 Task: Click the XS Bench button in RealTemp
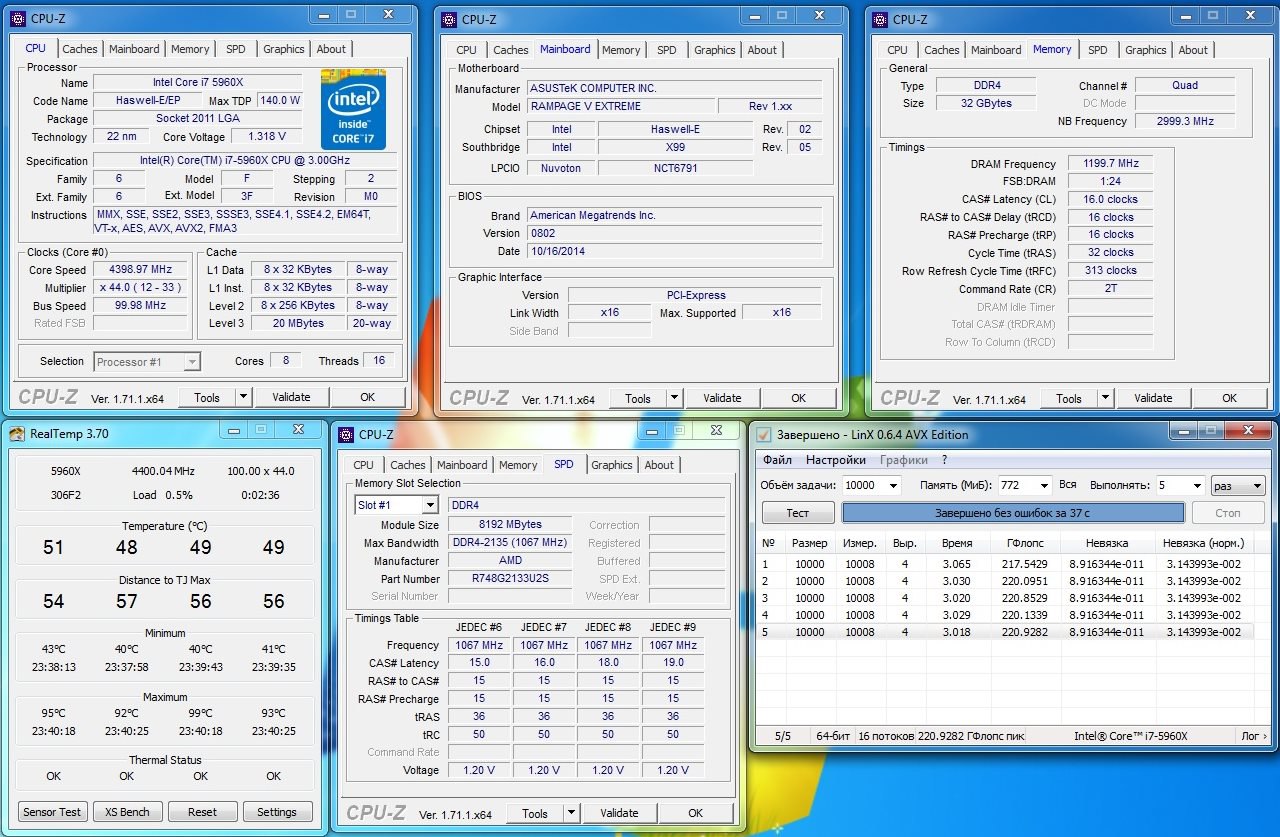tap(128, 812)
